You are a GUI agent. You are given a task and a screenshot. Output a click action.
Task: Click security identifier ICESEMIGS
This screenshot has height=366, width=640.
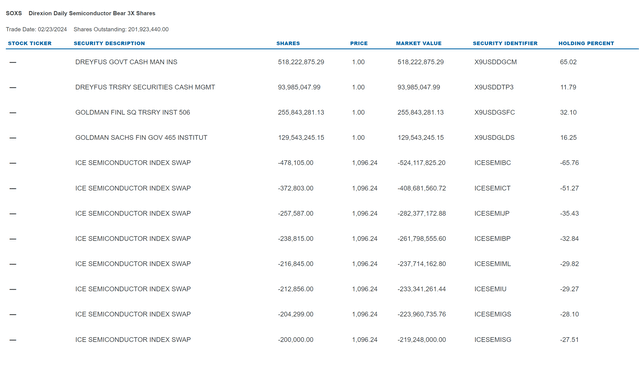[x=493, y=315]
